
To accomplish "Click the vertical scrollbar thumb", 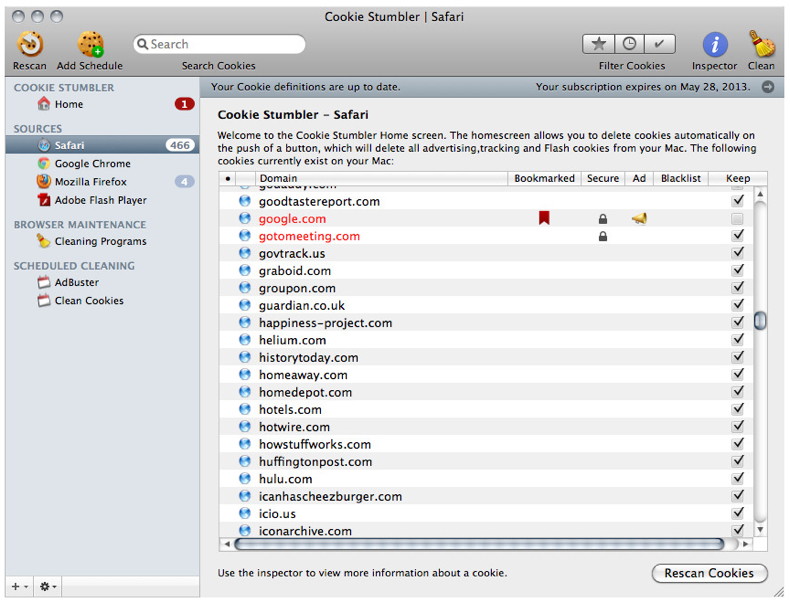I will pos(760,321).
